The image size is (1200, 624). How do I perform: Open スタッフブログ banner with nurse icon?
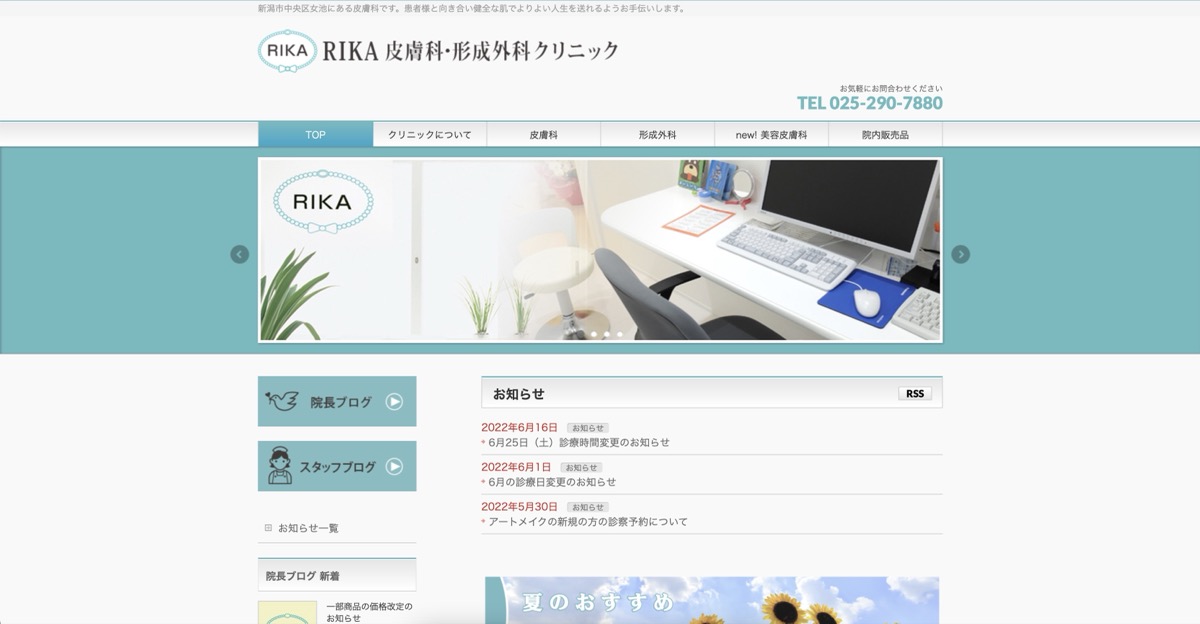click(x=337, y=466)
